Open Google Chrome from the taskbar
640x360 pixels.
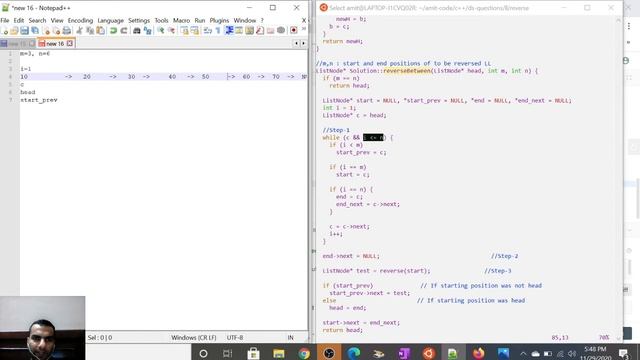click(x=304, y=353)
